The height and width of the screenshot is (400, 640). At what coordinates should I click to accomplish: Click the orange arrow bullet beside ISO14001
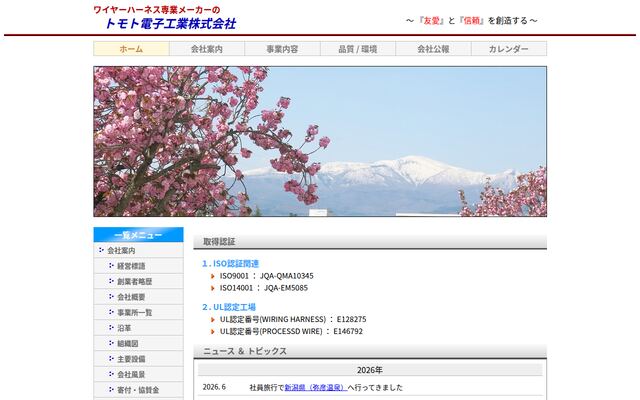pyautogui.click(x=213, y=288)
